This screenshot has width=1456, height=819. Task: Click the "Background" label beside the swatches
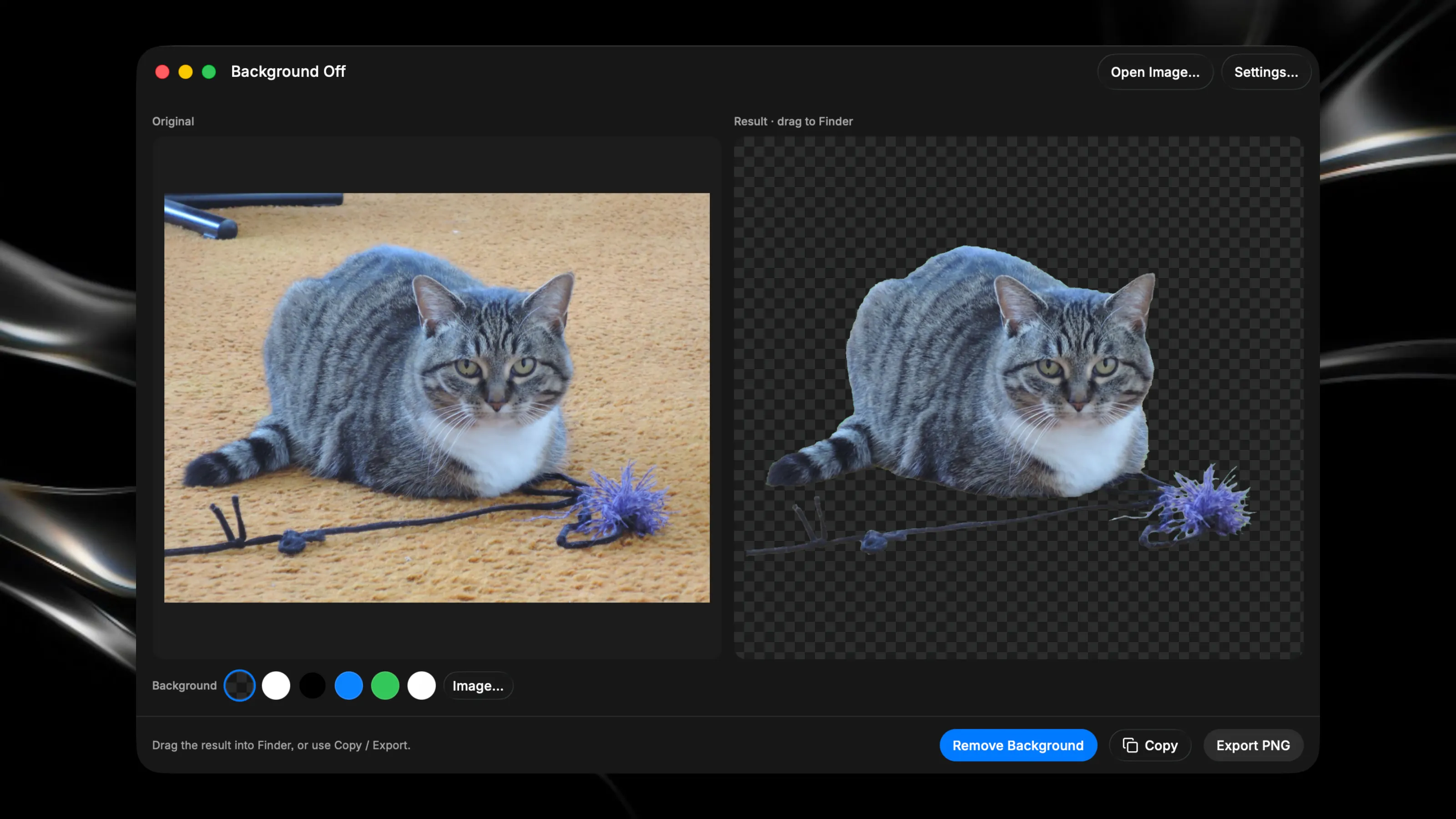coord(184,686)
